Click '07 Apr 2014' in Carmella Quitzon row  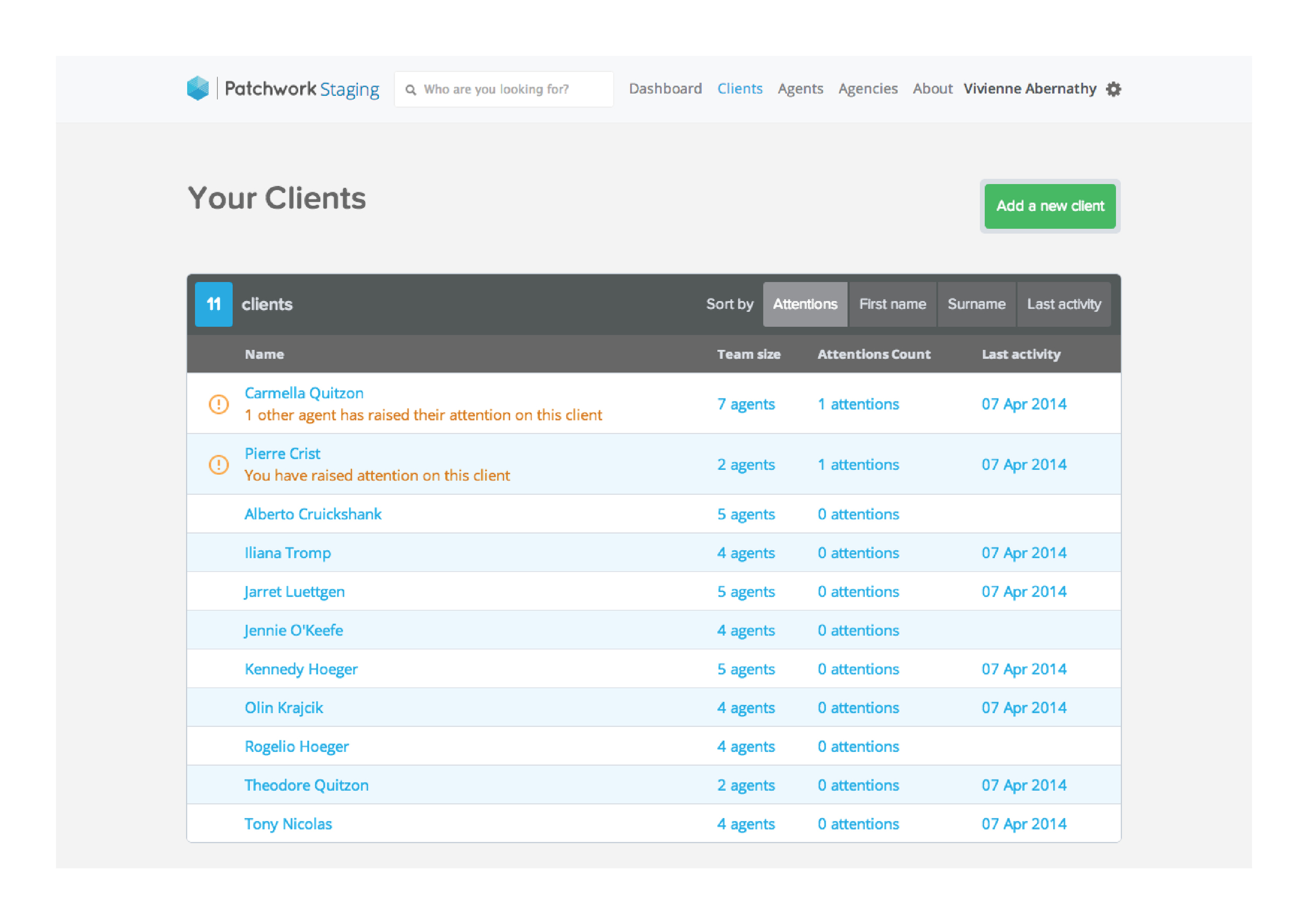(x=1024, y=404)
